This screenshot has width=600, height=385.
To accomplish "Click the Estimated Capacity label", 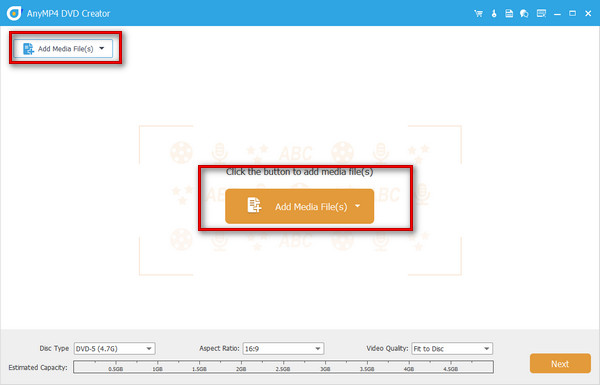I will coord(38,367).
